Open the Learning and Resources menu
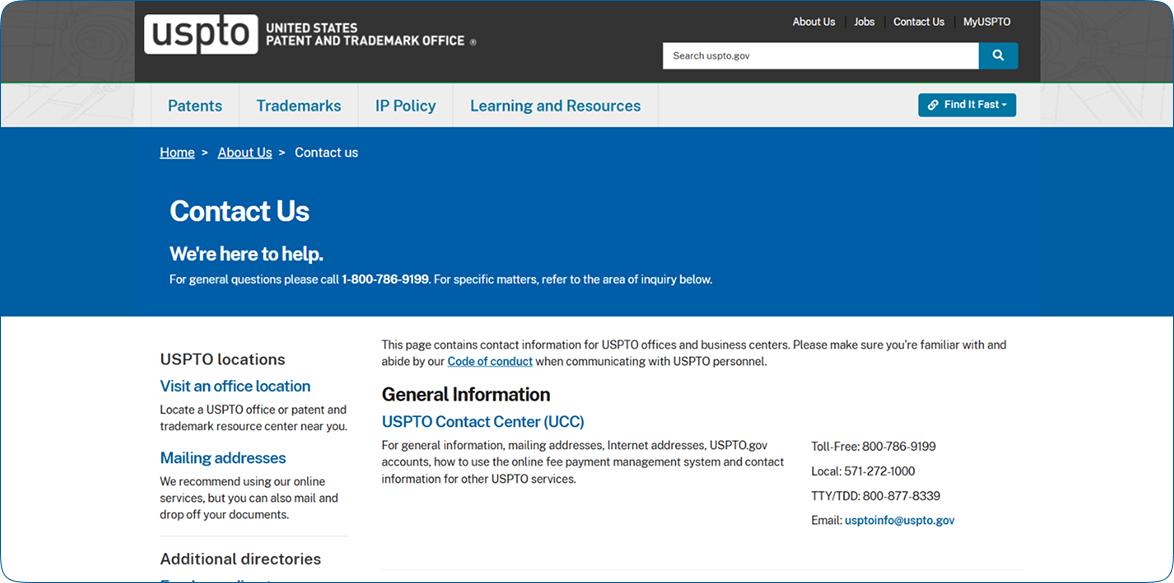1174x583 pixels. pyautogui.click(x=556, y=106)
